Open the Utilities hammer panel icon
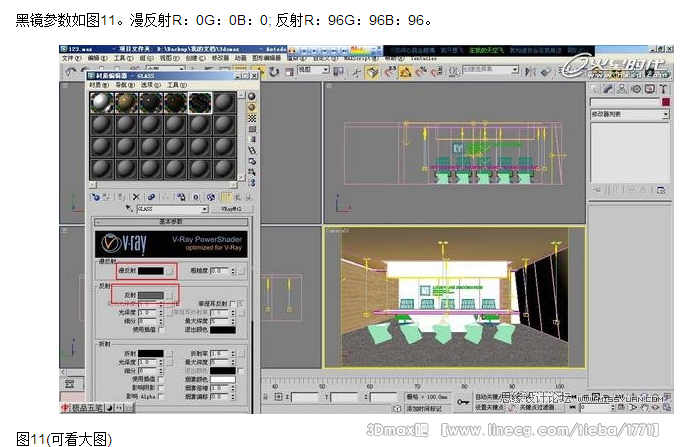Image resolution: width=688 pixels, height=447 pixels. [663, 89]
